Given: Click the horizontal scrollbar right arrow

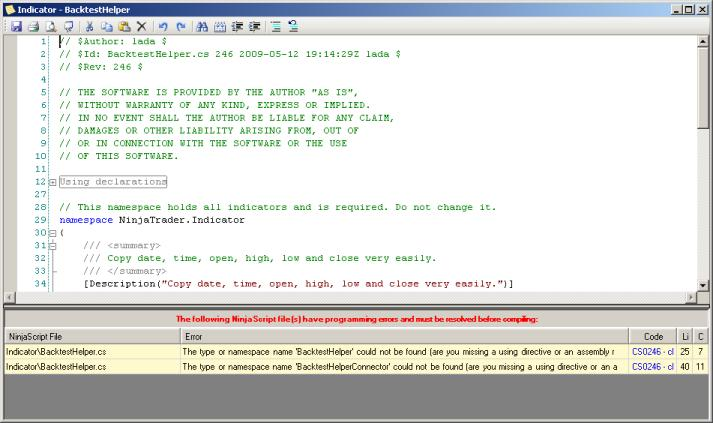Looking at the screenshot, I should pyautogui.click(x=691, y=297).
